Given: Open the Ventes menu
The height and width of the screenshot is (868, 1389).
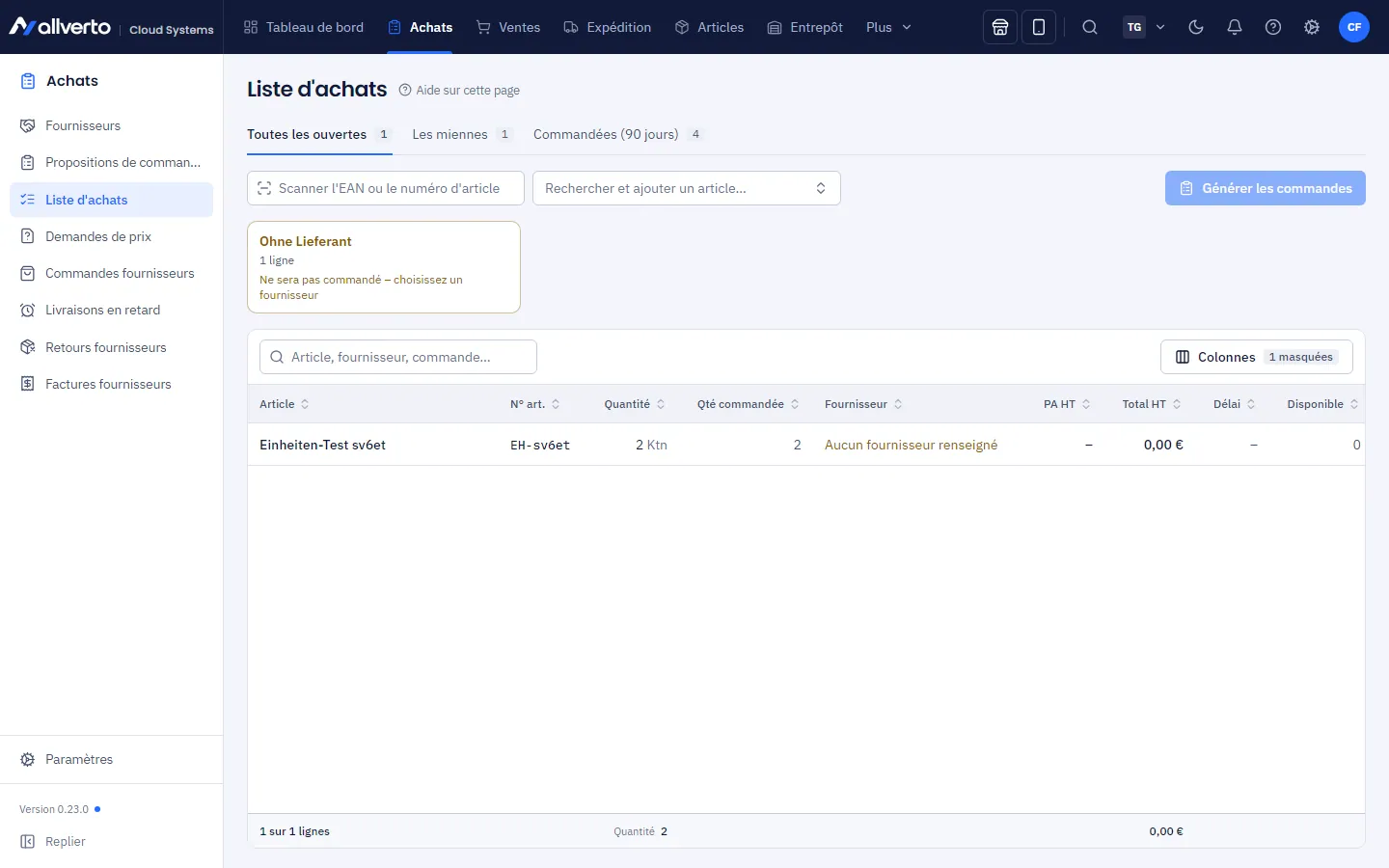Looking at the screenshot, I should point(508,27).
